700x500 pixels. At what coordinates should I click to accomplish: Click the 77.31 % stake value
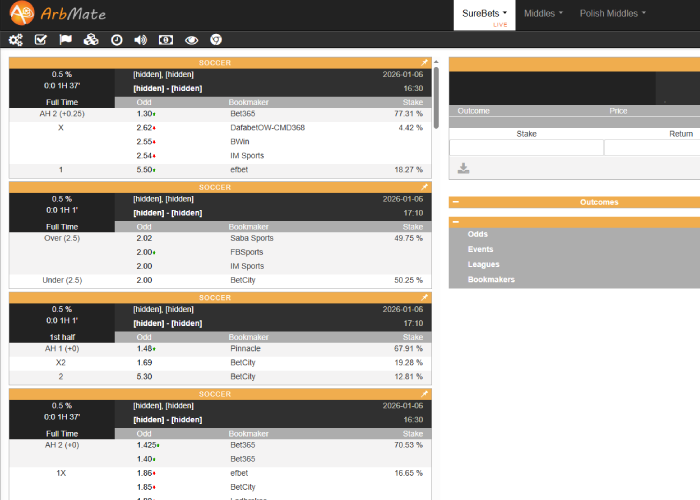click(408, 114)
